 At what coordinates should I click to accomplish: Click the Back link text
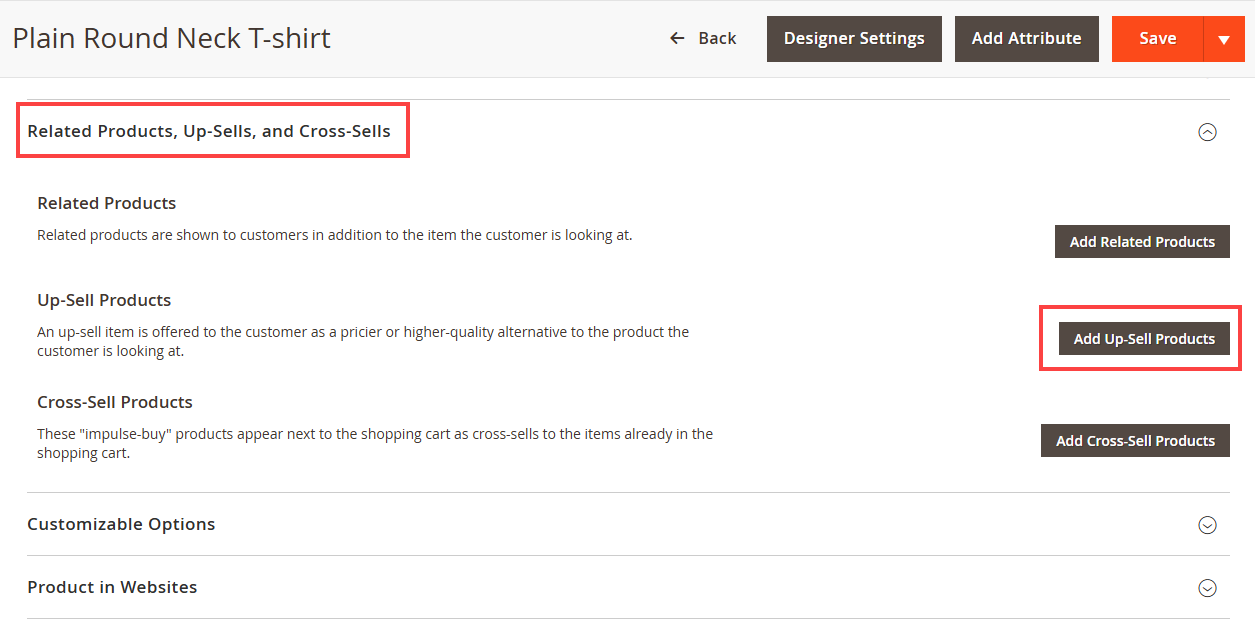pyautogui.click(x=717, y=38)
